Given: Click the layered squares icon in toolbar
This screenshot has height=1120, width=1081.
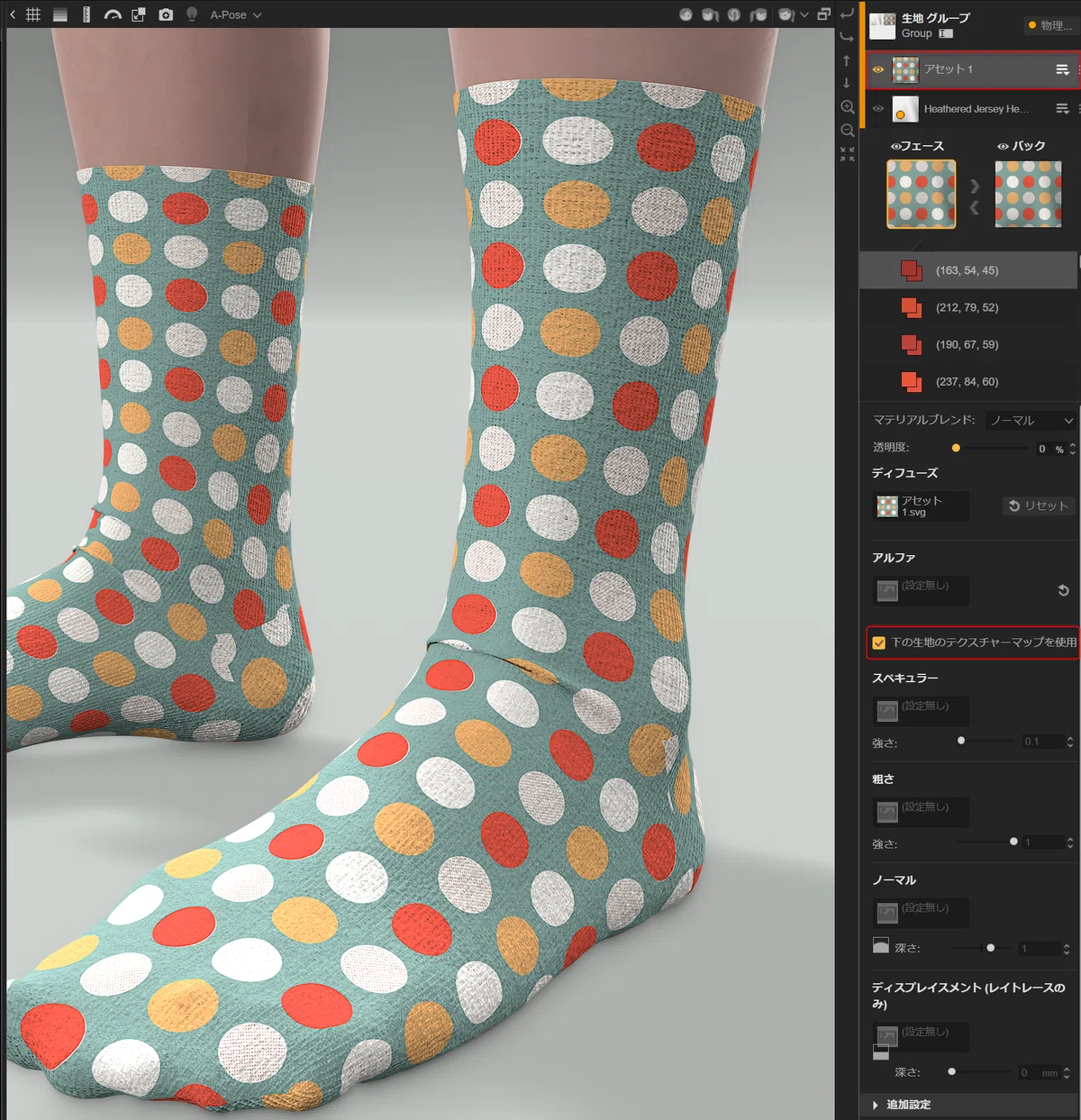Looking at the screenshot, I should (139, 14).
